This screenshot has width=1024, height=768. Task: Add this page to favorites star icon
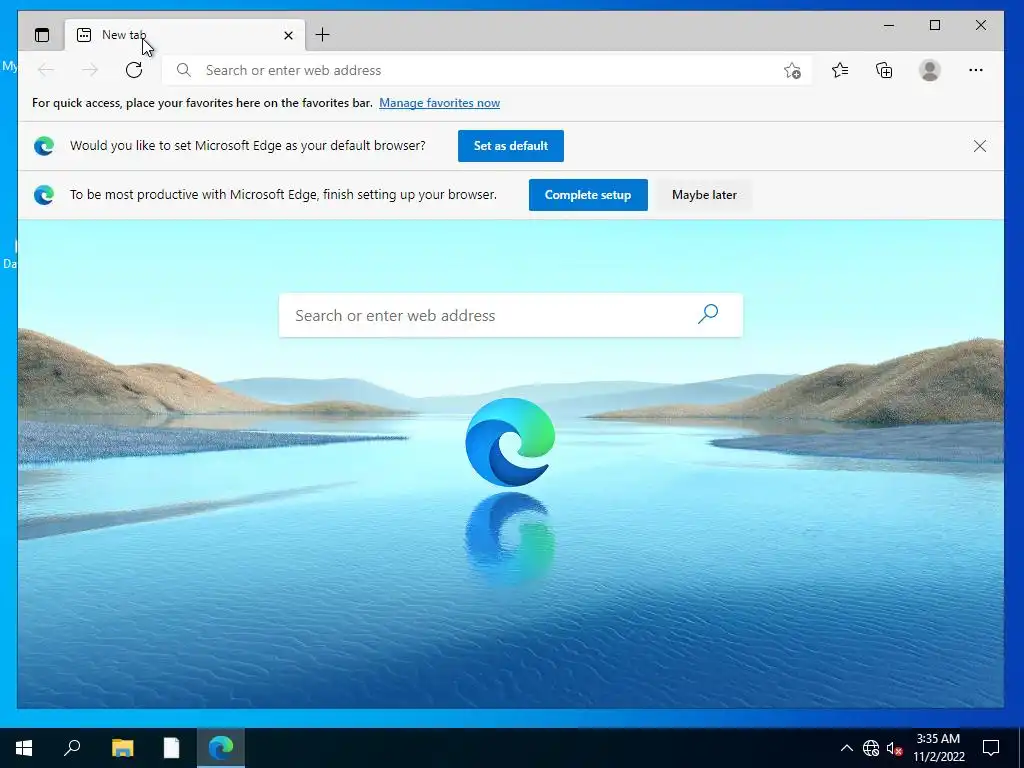click(792, 71)
